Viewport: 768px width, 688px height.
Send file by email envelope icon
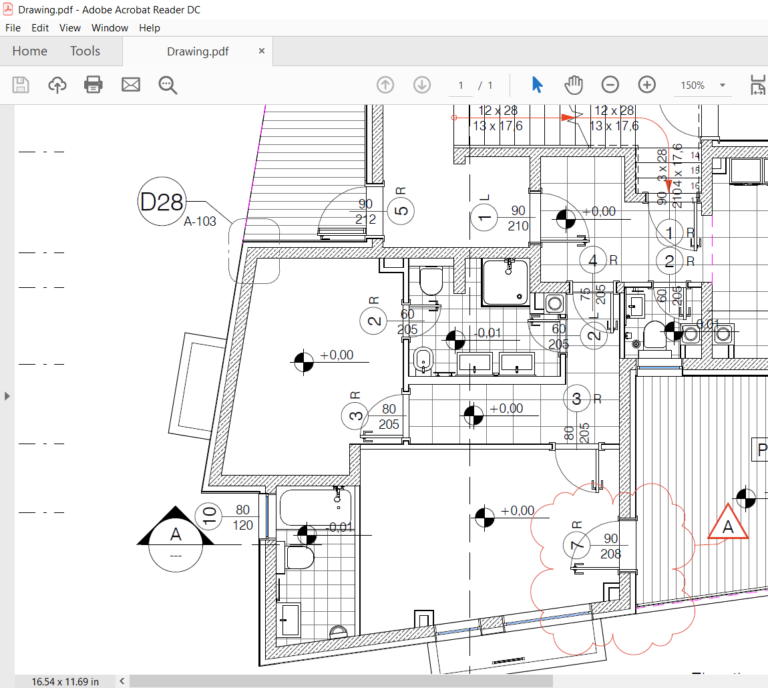131,85
